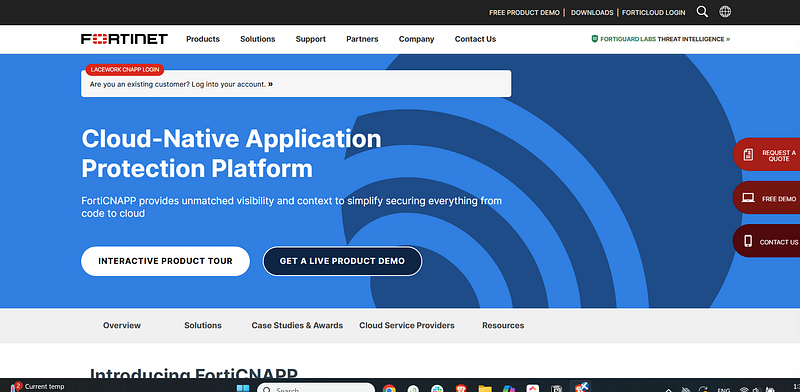The width and height of the screenshot is (800, 392).
Task: Open Brave browser from the taskbar
Action: tap(461, 388)
